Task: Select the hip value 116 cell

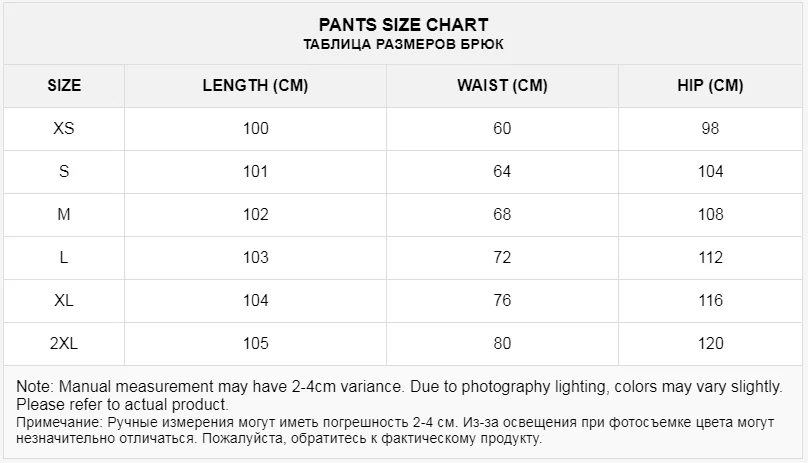Action: pyautogui.click(x=710, y=300)
